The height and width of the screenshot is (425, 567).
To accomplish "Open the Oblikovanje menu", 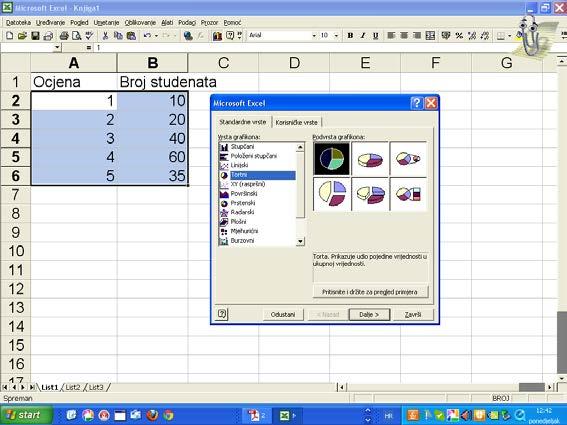I will click(140, 22).
